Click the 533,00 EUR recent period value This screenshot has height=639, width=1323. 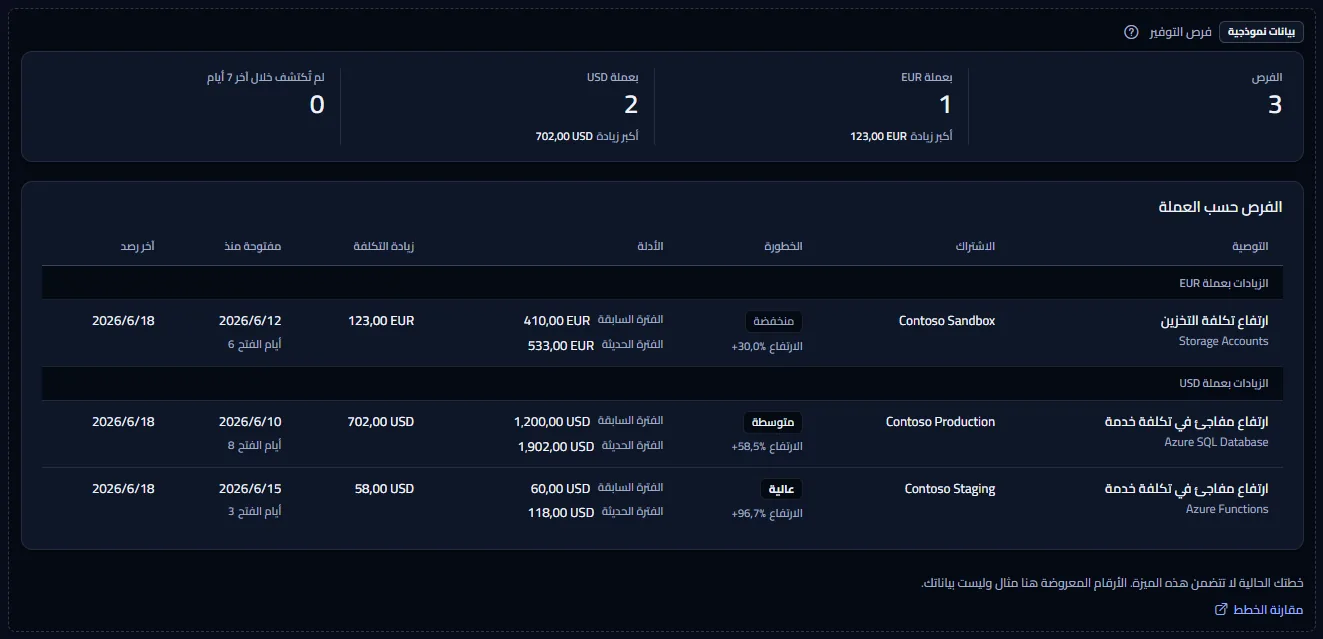pos(560,346)
